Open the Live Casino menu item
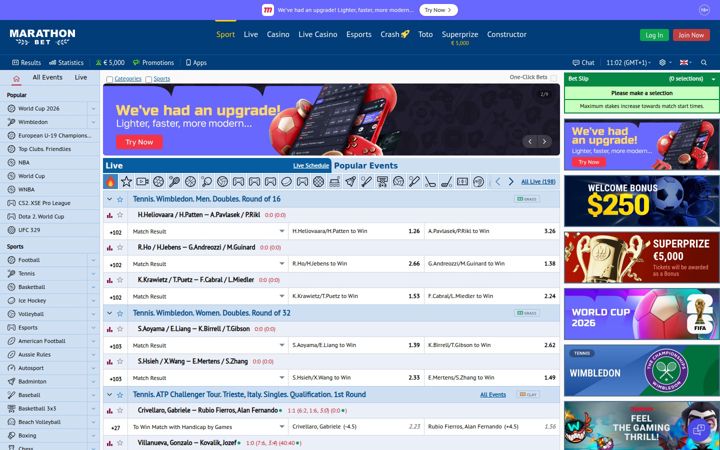 pos(318,34)
